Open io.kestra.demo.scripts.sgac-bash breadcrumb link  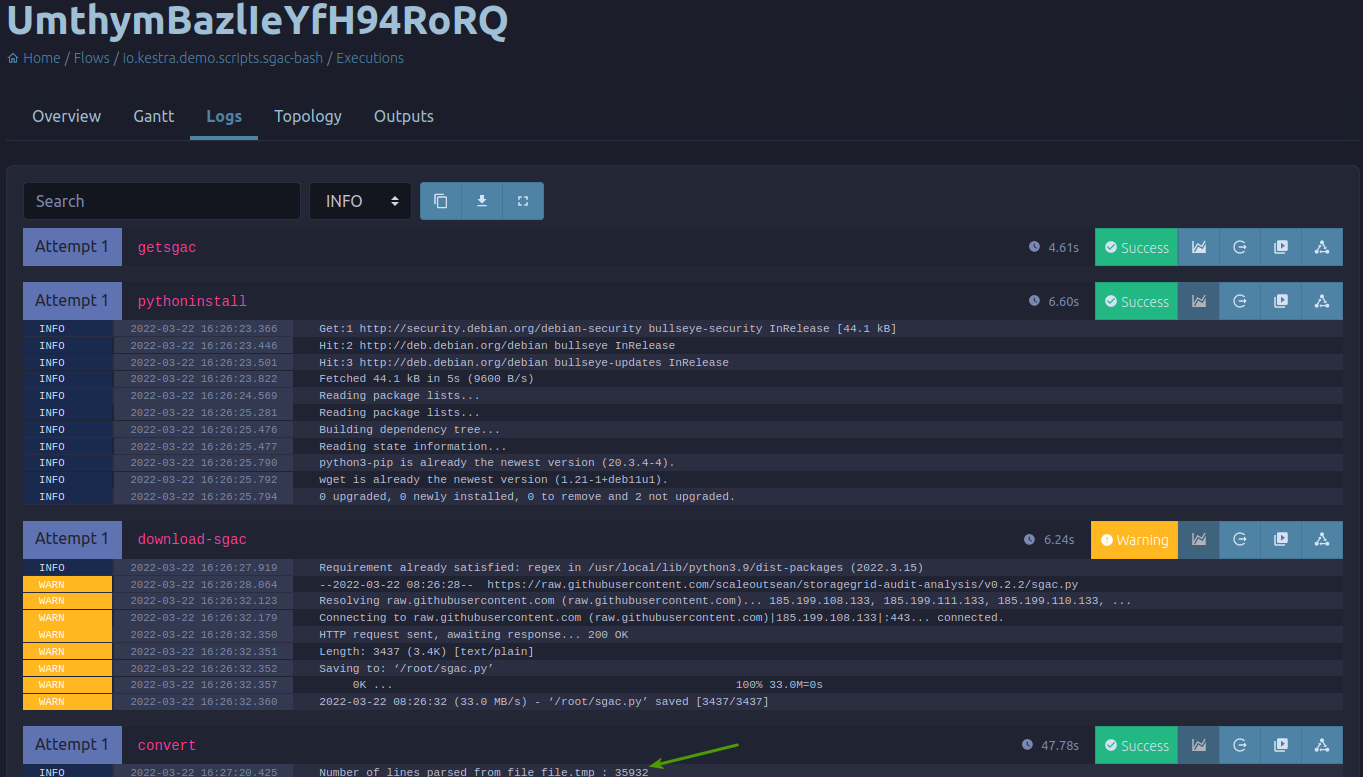tap(223, 58)
